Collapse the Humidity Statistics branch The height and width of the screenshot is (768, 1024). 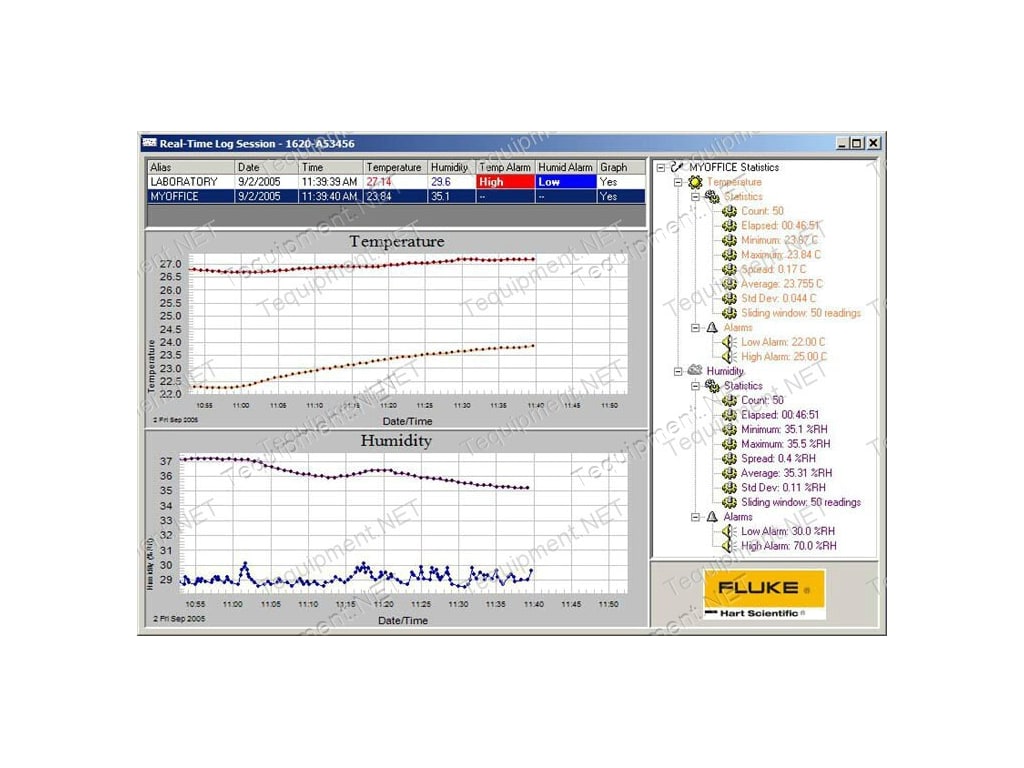pos(695,386)
